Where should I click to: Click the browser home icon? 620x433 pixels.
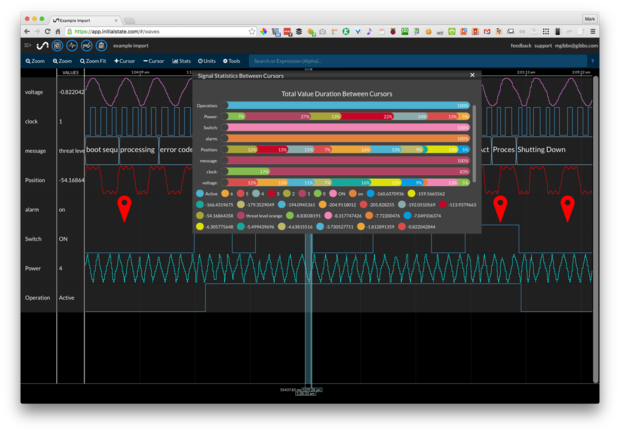[x=58, y=31]
